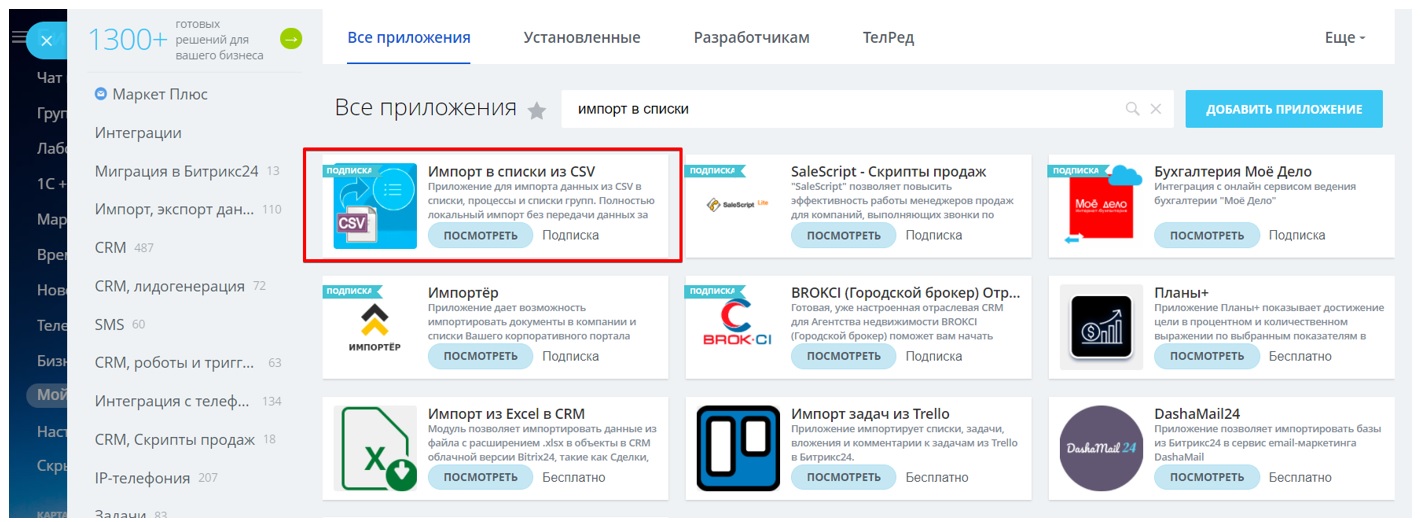Clear the search field with the X icon
The height and width of the screenshot is (522, 1422).
coord(1156,109)
